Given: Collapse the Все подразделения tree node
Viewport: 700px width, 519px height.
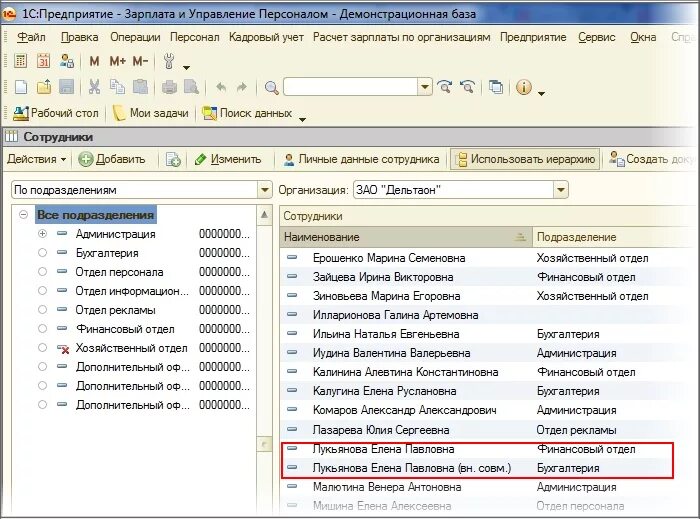Looking at the screenshot, I should click(24, 215).
